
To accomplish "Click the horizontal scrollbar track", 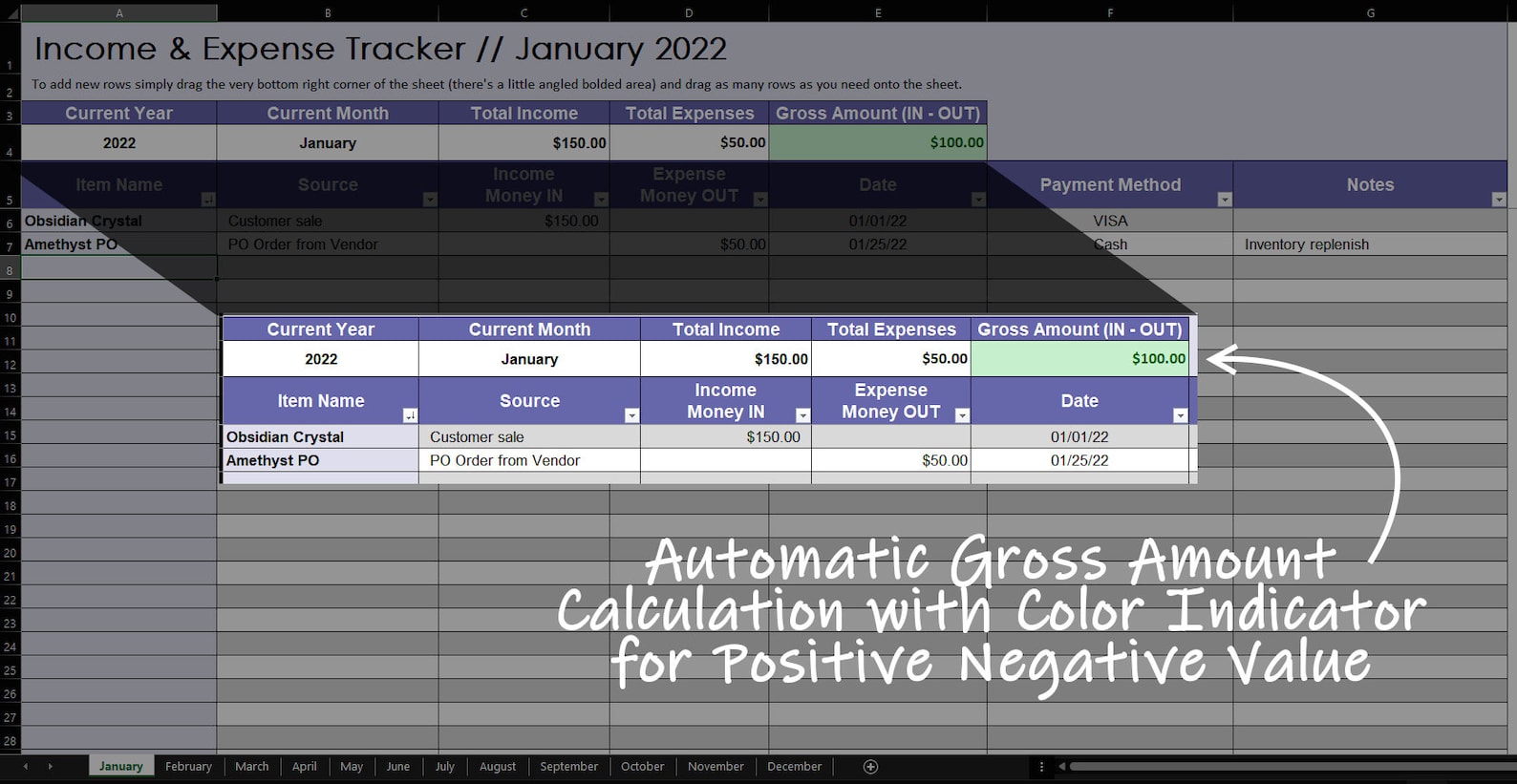I will 1293,766.
